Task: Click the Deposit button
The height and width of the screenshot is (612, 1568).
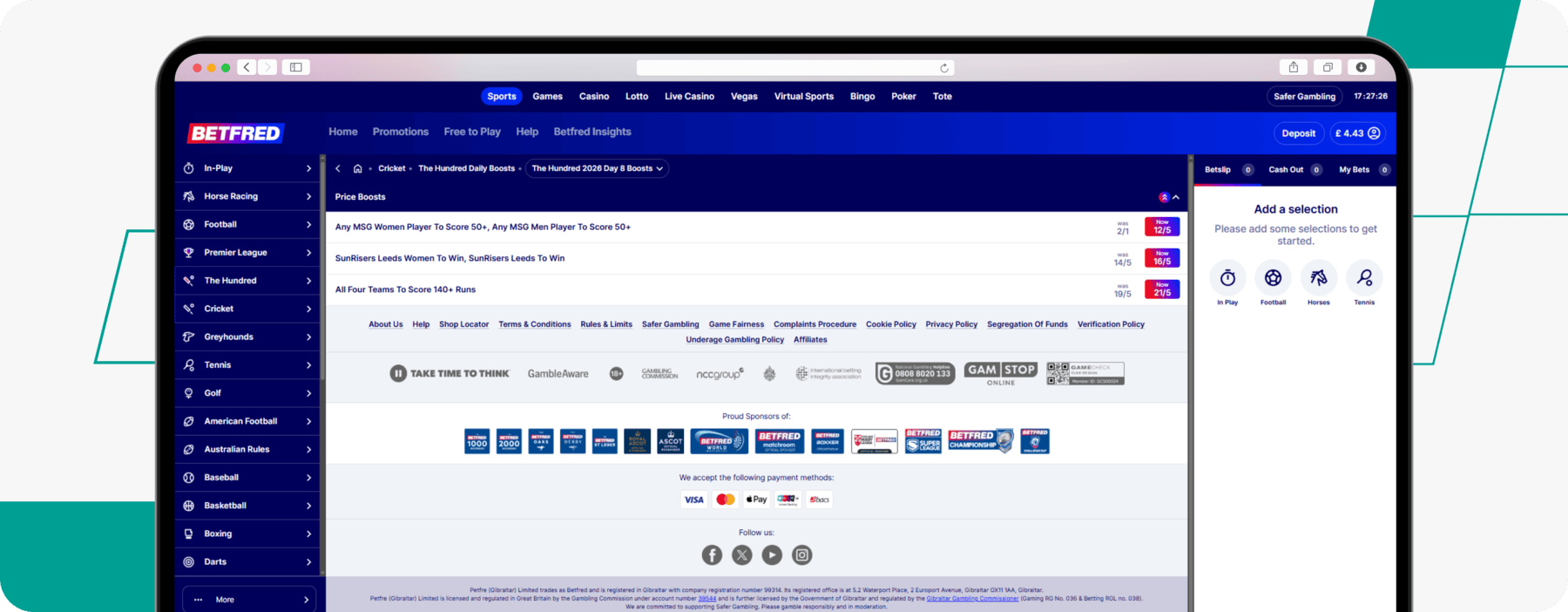Action: (x=1298, y=133)
